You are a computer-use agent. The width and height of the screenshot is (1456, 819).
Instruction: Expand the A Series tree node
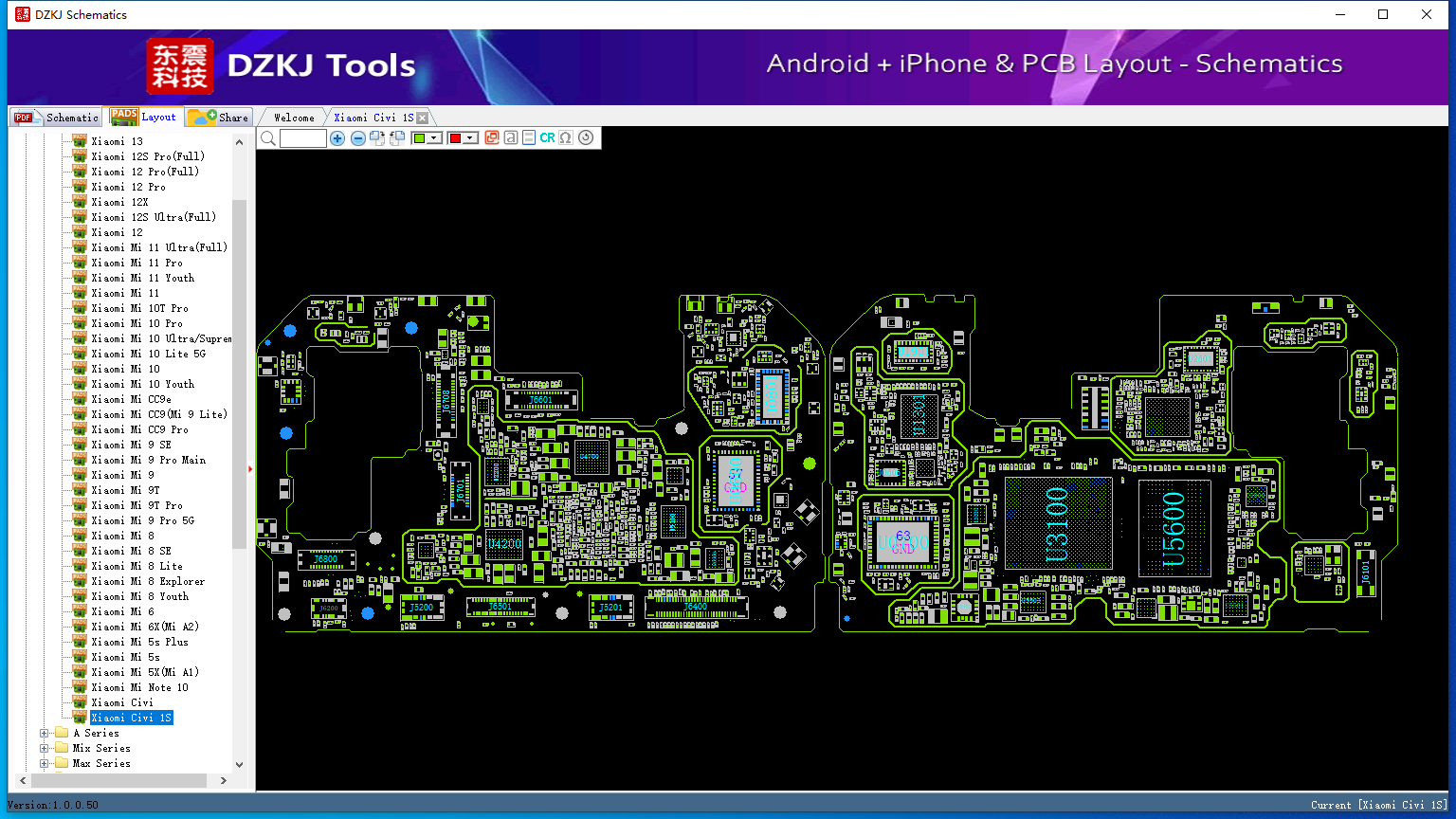(44, 733)
